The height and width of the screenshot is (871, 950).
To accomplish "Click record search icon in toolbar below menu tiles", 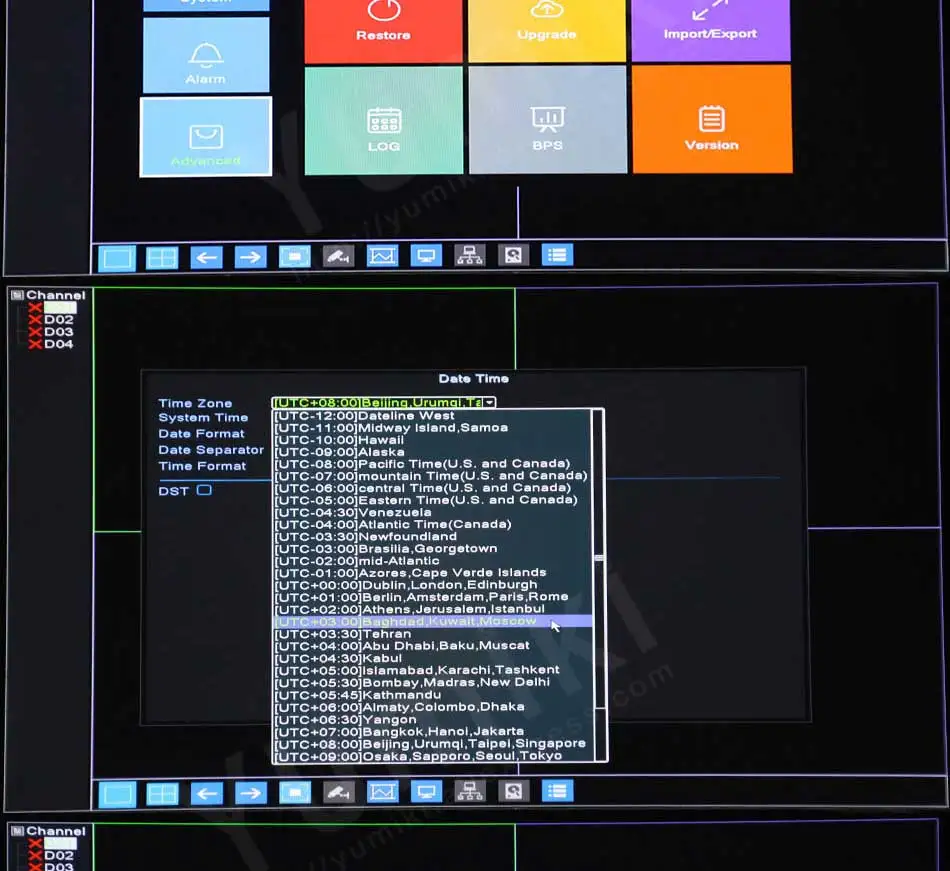I will coord(514,255).
